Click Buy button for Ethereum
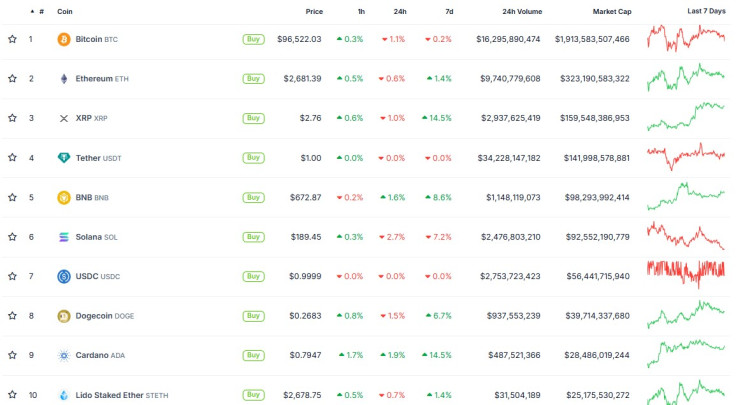This screenshot has height=405, width=736. point(253,79)
